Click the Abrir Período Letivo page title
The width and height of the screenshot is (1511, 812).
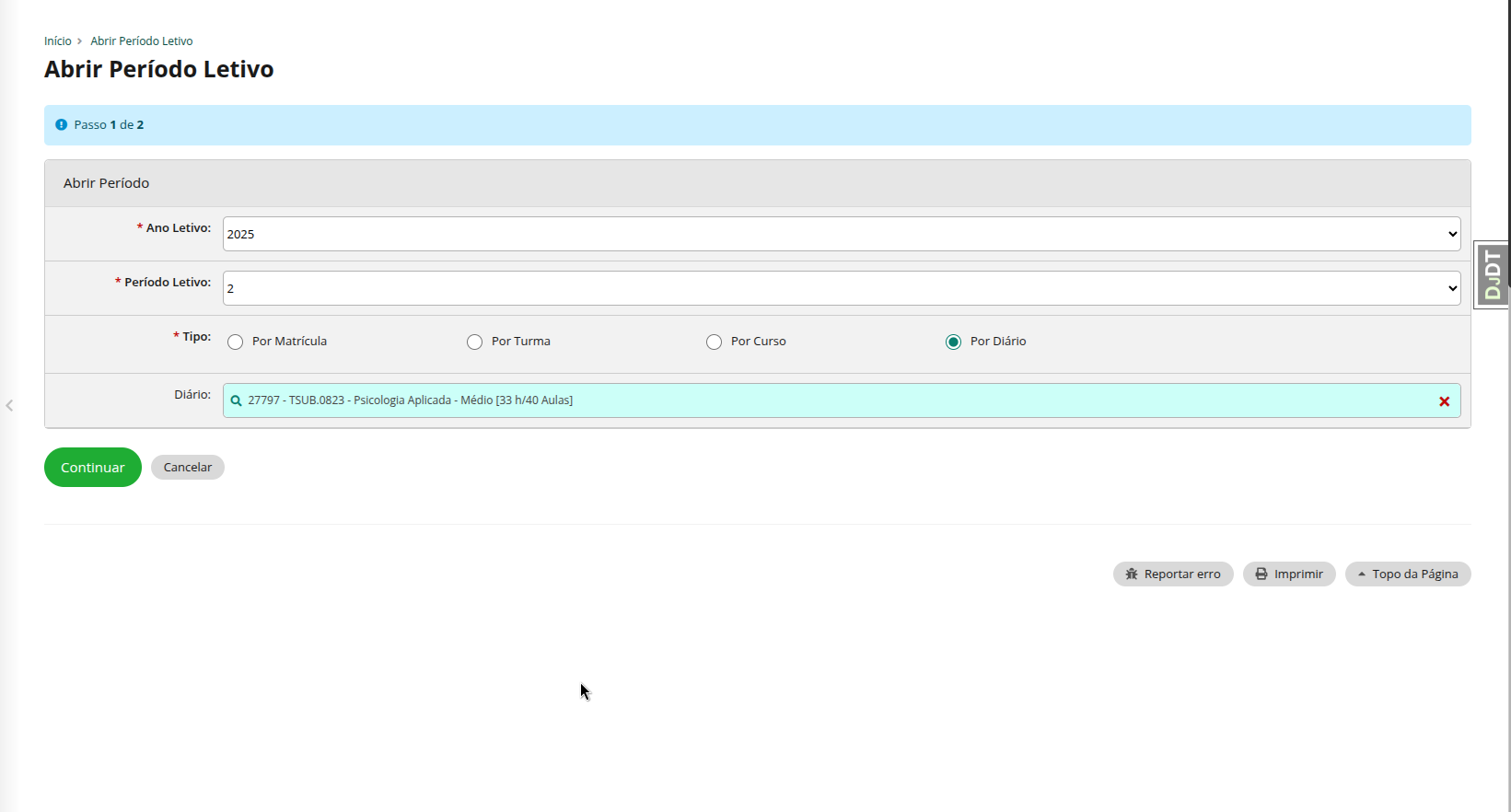[x=159, y=69]
